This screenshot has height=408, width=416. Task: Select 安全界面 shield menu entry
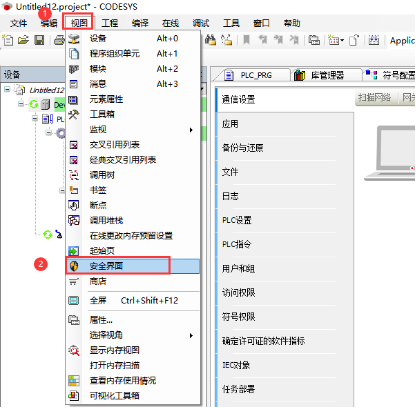[x=133, y=266]
